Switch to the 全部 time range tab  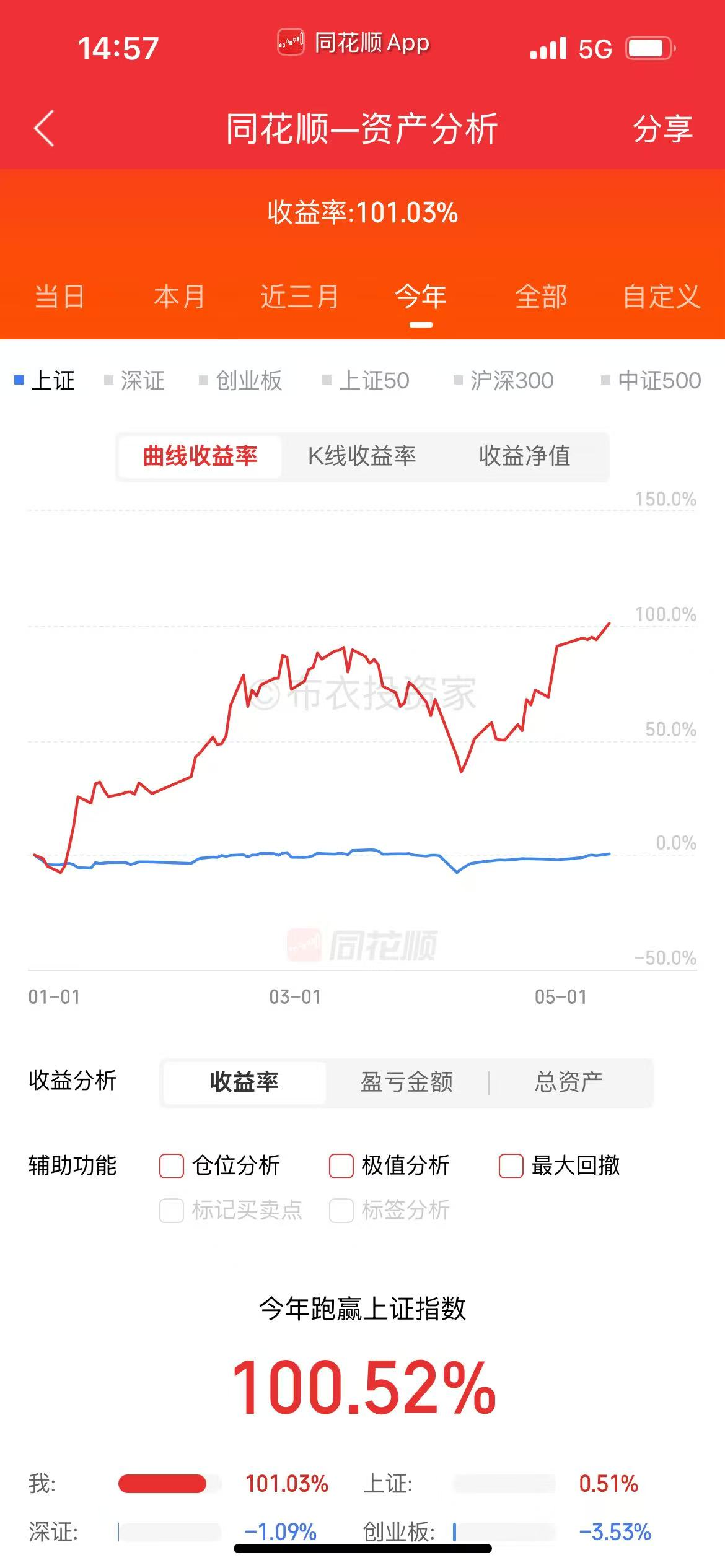[541, 297]
